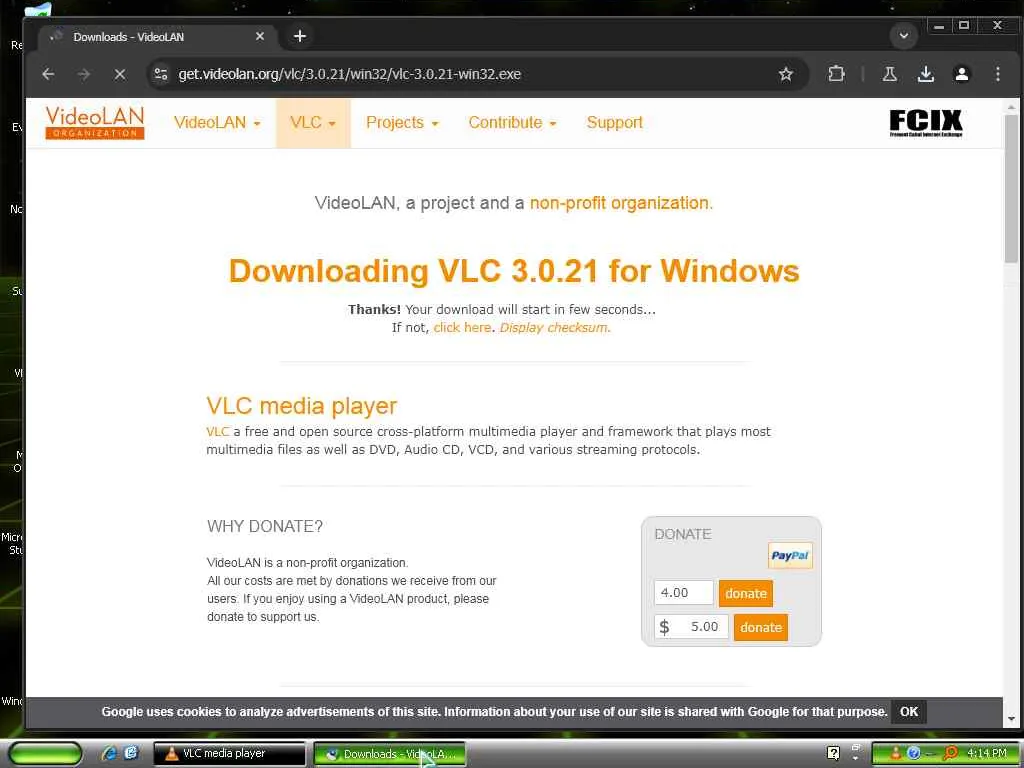
Task: Select Downloads - VideoLAN taskbar button
Action: [x=390, y=754]
